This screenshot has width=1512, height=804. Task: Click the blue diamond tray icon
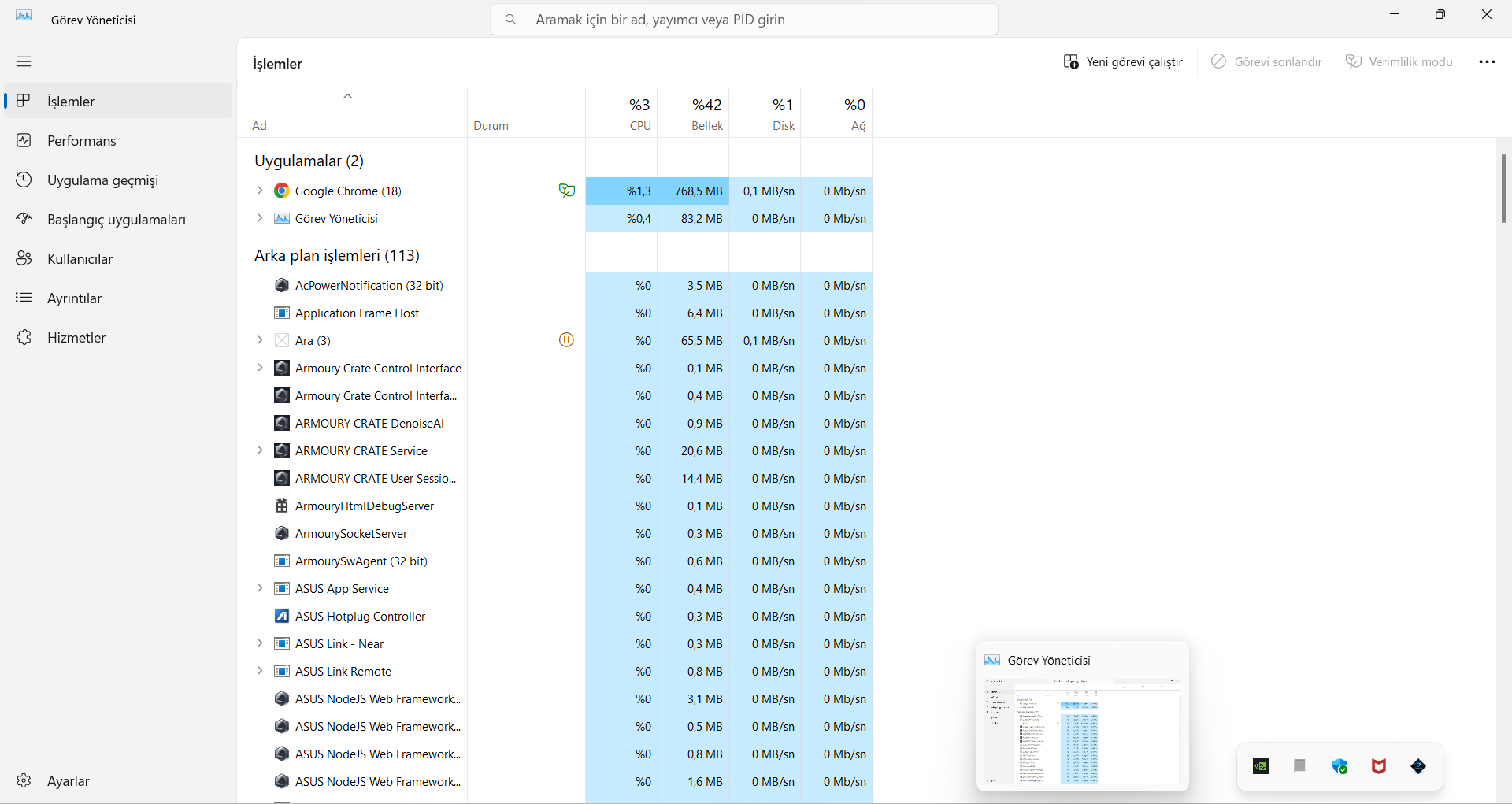pyautogui.click(x=1418, y=766)
